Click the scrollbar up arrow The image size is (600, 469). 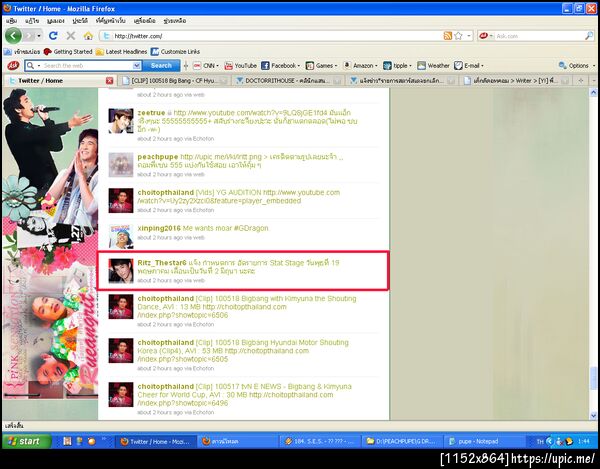[593, 92]
